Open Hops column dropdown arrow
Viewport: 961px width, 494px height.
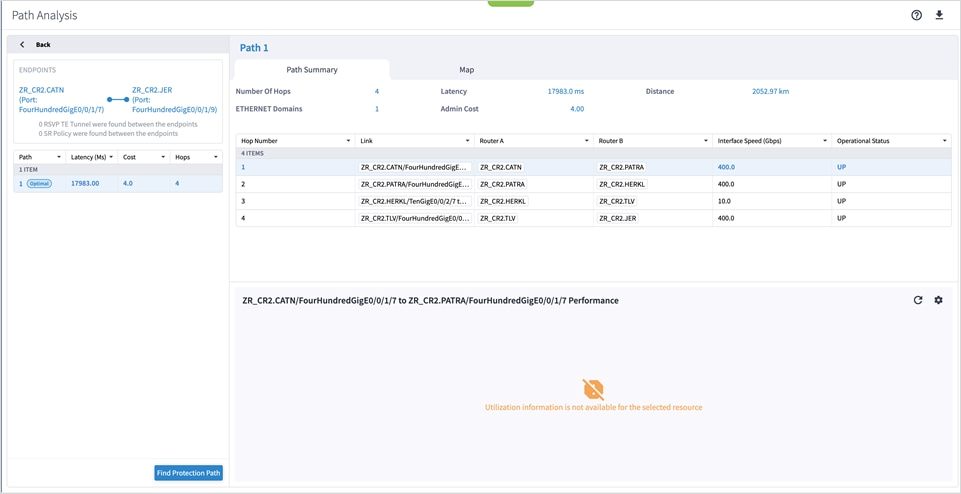216,158
